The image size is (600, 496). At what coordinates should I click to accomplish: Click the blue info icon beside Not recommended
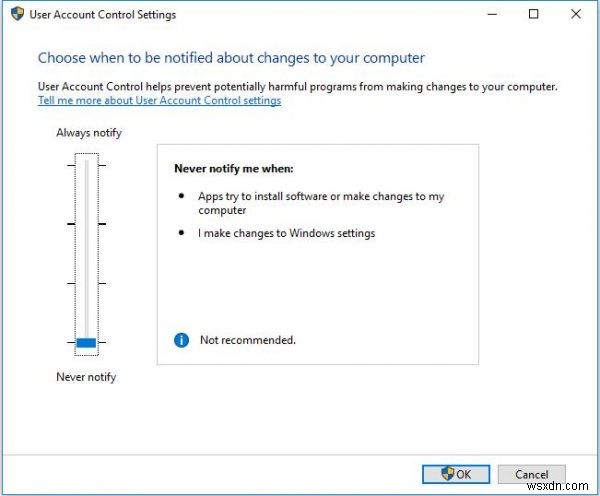(x=181, y=340)
